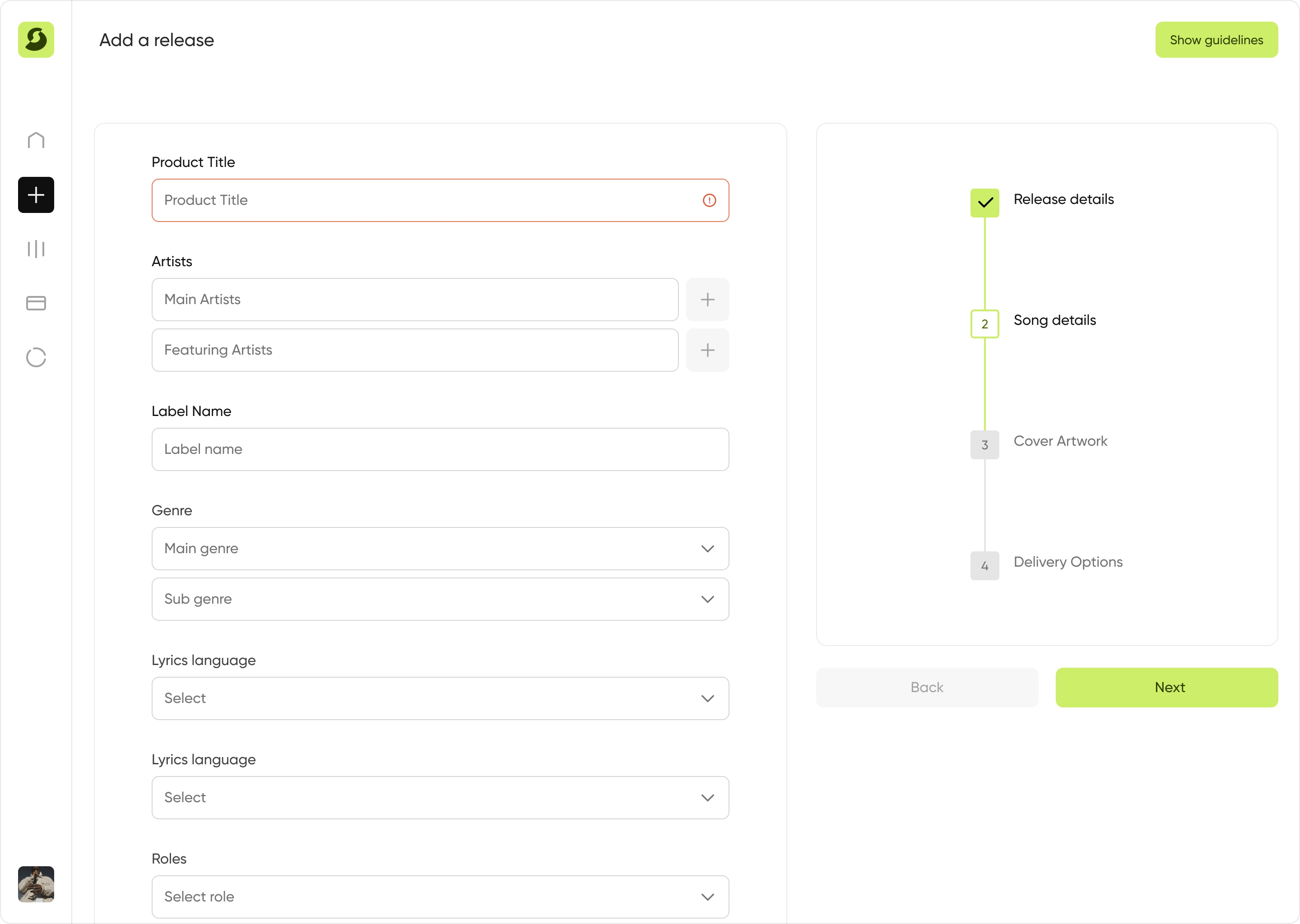
Task: Focus the Label name input field
Action: click(440, 449)
